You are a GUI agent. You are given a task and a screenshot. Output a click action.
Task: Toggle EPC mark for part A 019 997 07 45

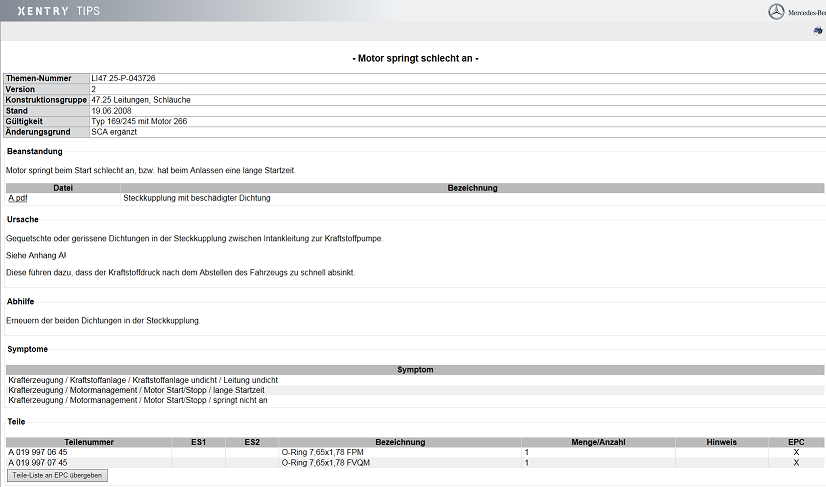796,463
